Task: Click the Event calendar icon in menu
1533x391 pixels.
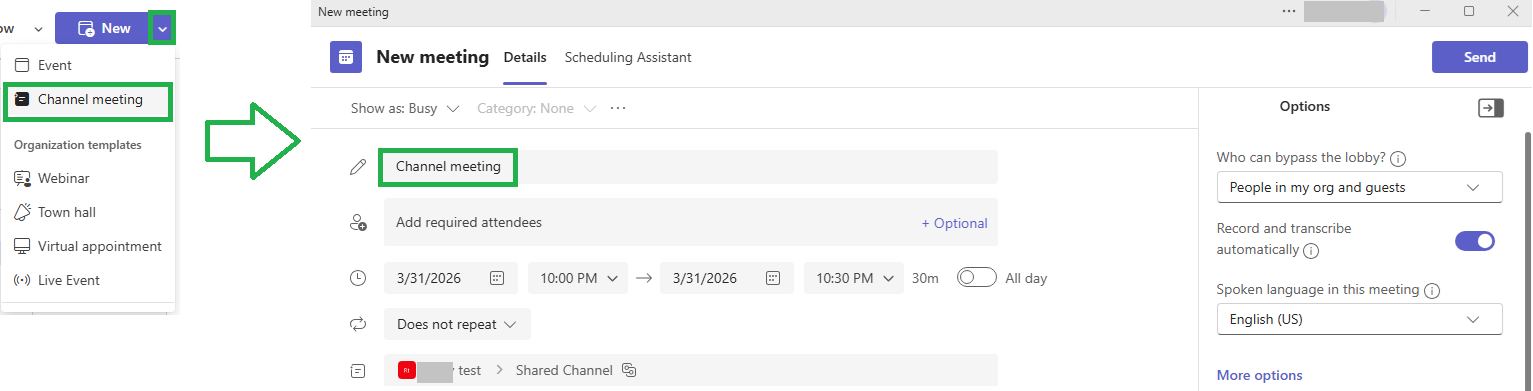Action: point(22,65)
